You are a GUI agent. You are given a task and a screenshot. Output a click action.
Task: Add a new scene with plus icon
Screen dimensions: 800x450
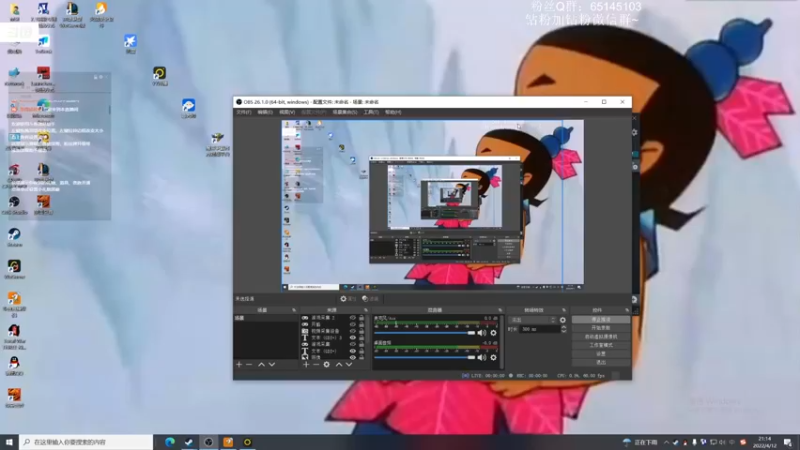239,365
